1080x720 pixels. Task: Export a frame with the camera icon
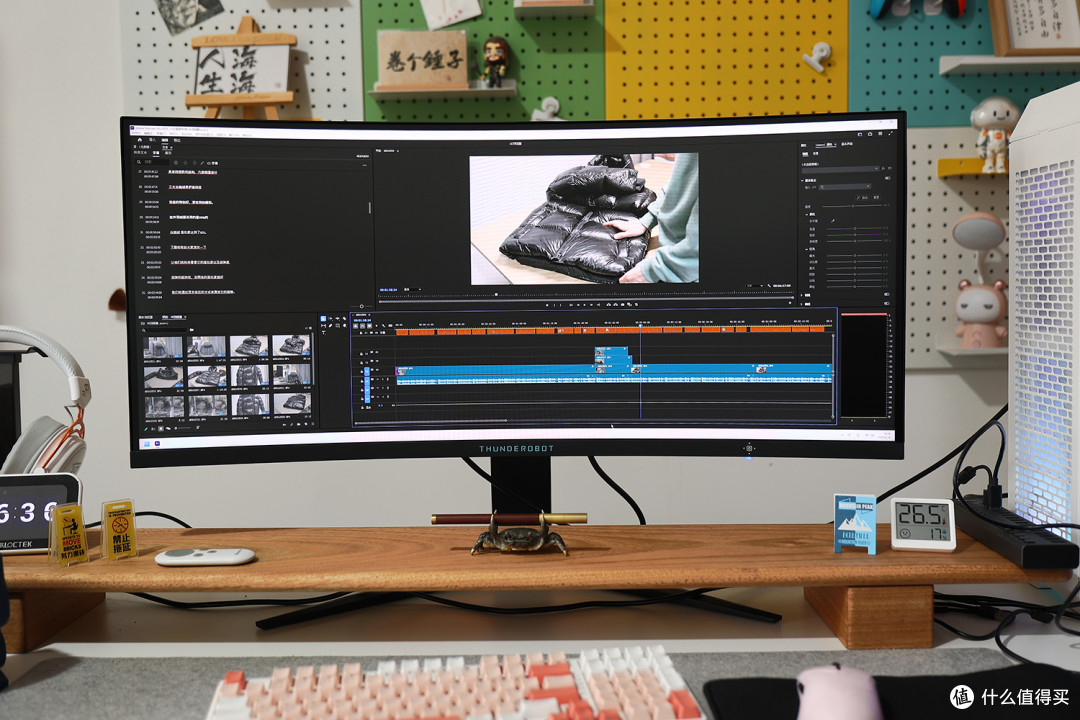click(623, 304)
